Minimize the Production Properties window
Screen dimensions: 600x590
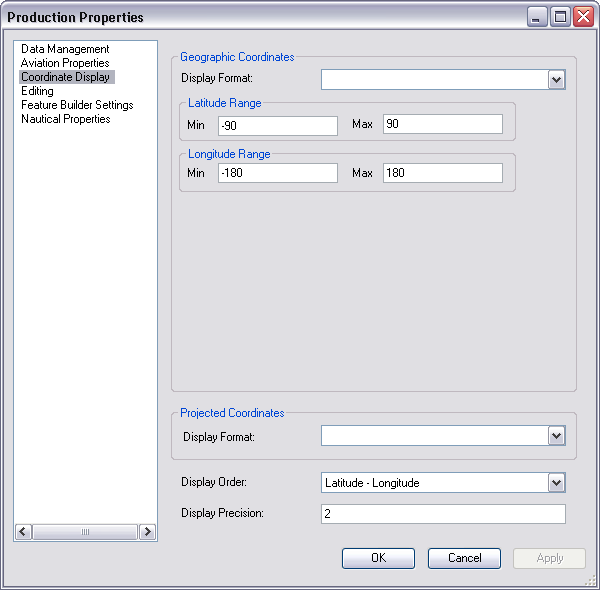[538, 17]
